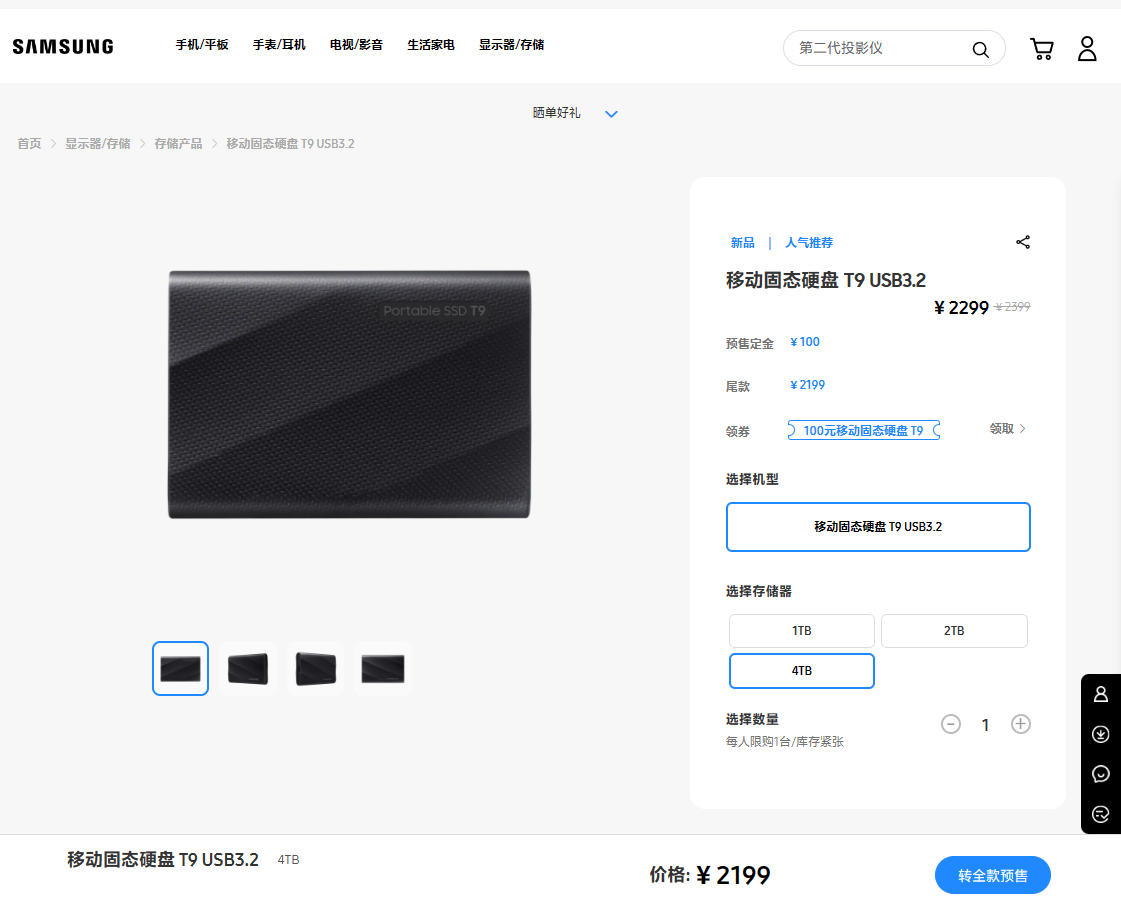Expand the 晒单好礼 banner chevron
The image size is (1121, 912).
coord(611,113)
